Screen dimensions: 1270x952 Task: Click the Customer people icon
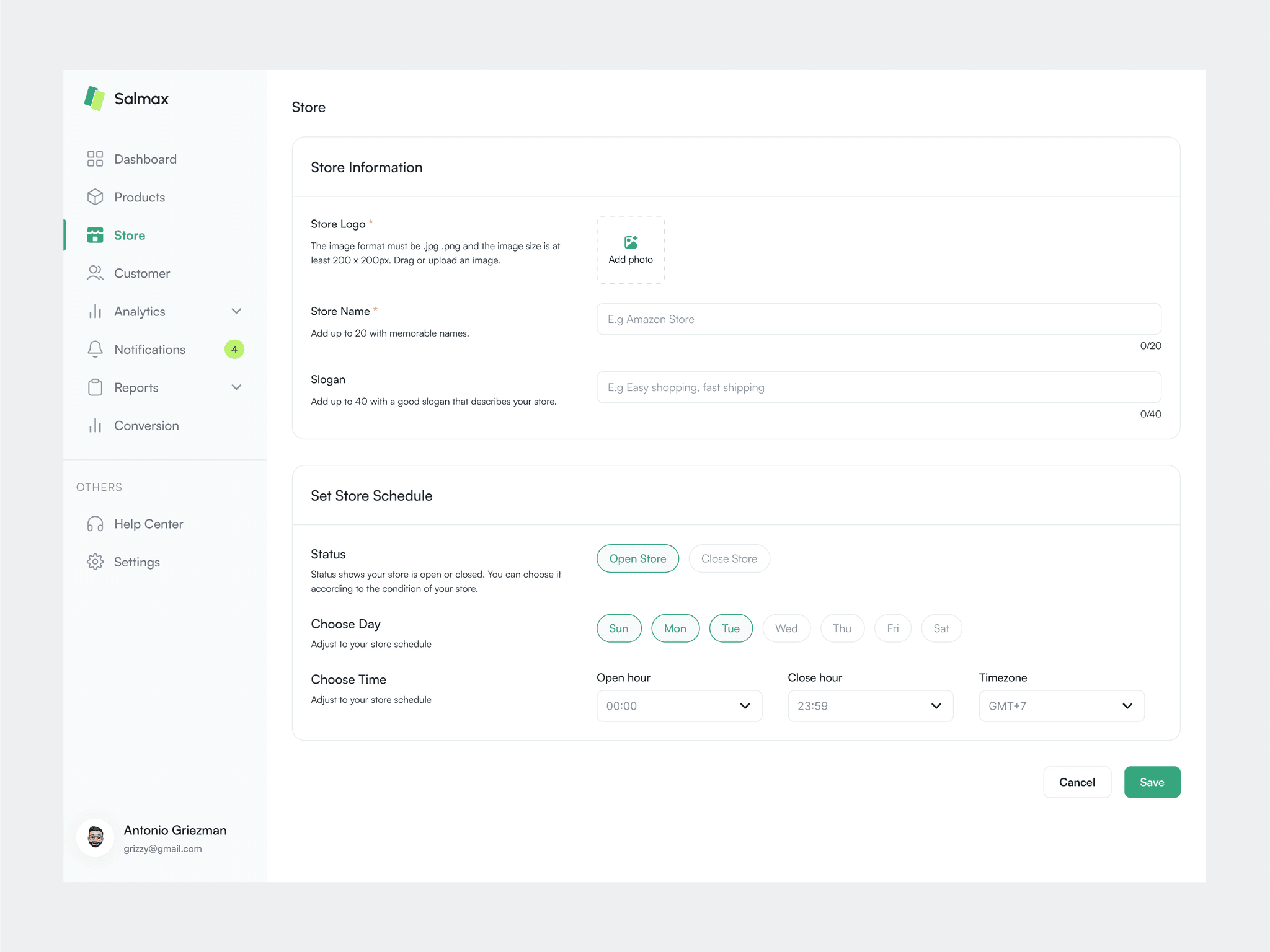95,273
